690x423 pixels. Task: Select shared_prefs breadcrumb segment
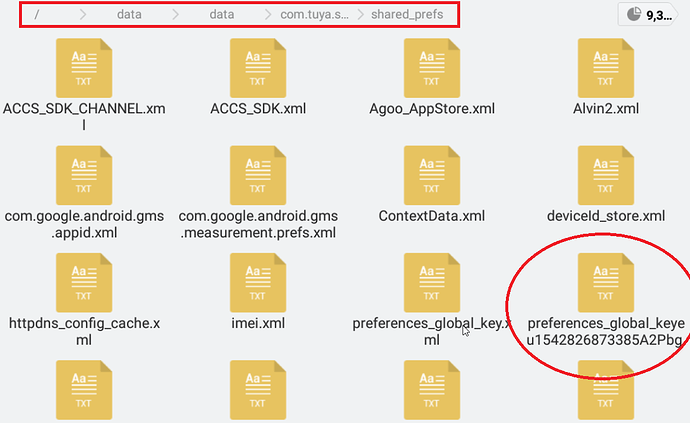[407, 15]
